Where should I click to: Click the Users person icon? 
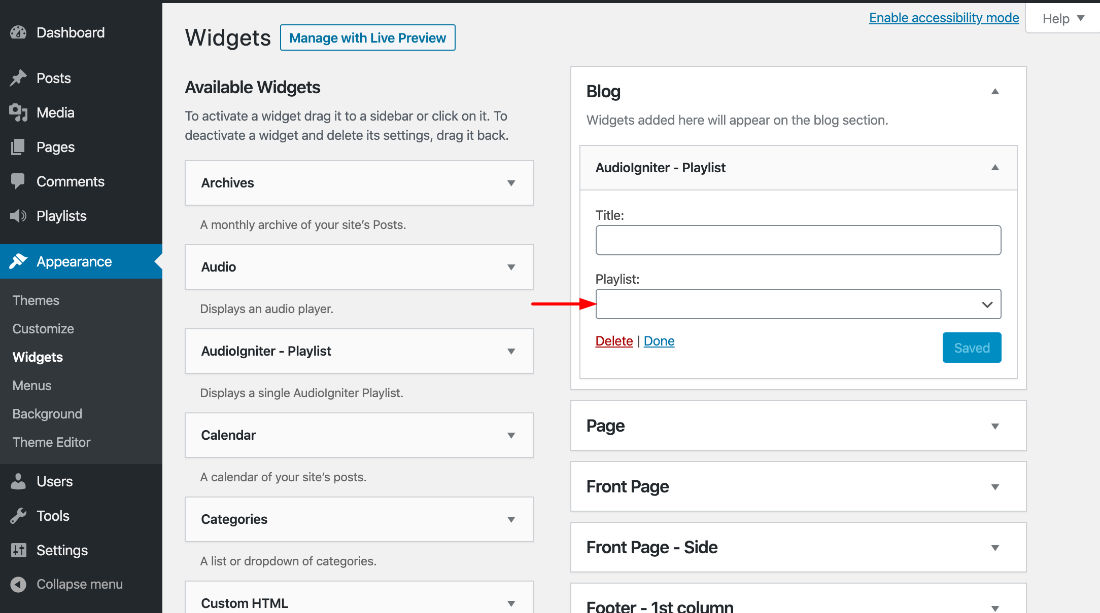pyautogui.click(x=18, y=481)
